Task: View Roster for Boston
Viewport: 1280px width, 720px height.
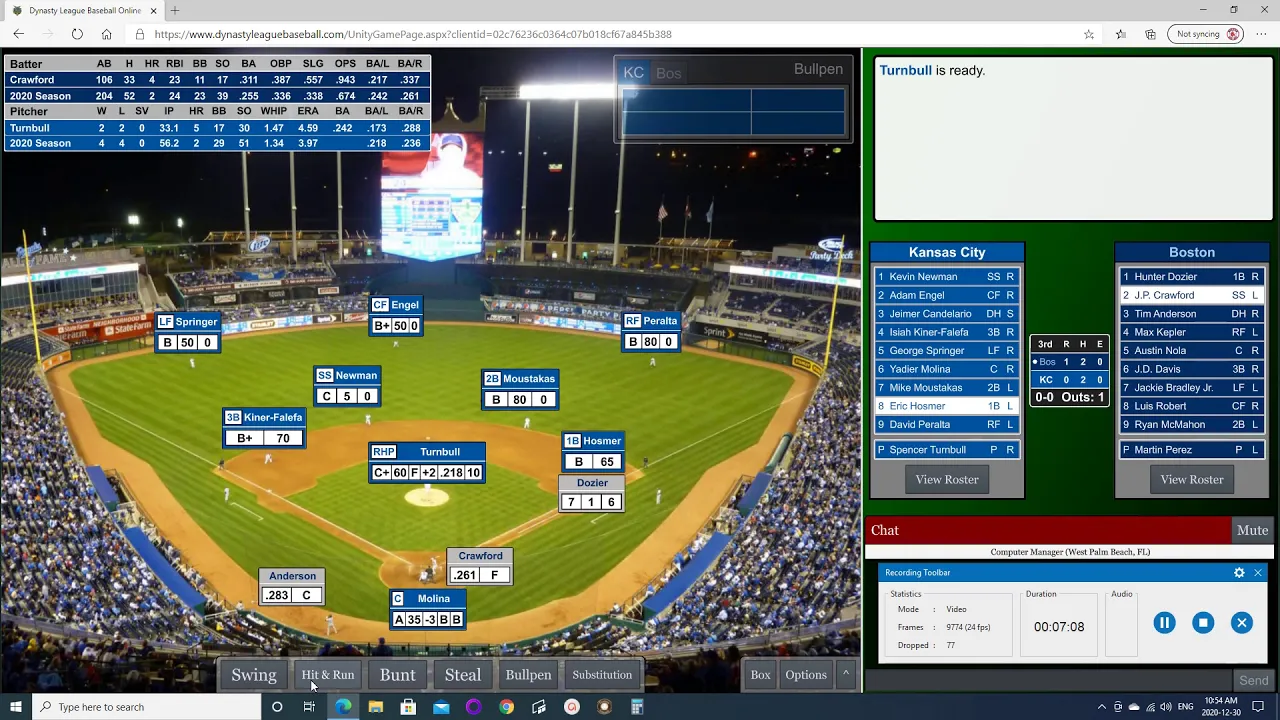Action: 1192,479
